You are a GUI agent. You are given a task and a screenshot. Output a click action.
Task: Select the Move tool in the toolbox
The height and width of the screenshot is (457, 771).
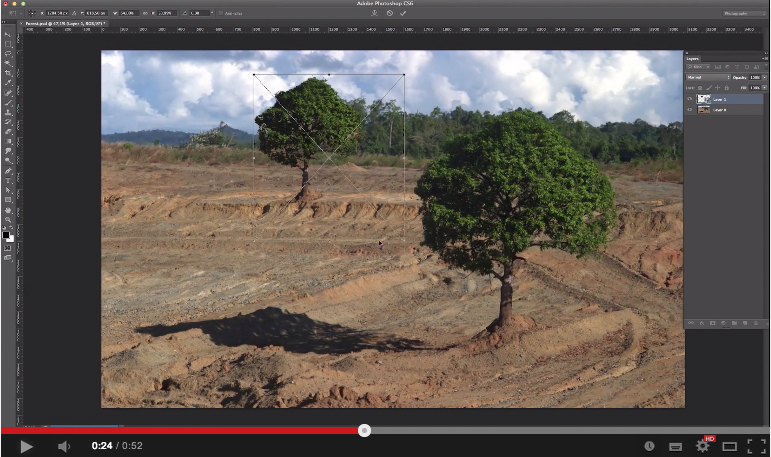pos(8,35)
